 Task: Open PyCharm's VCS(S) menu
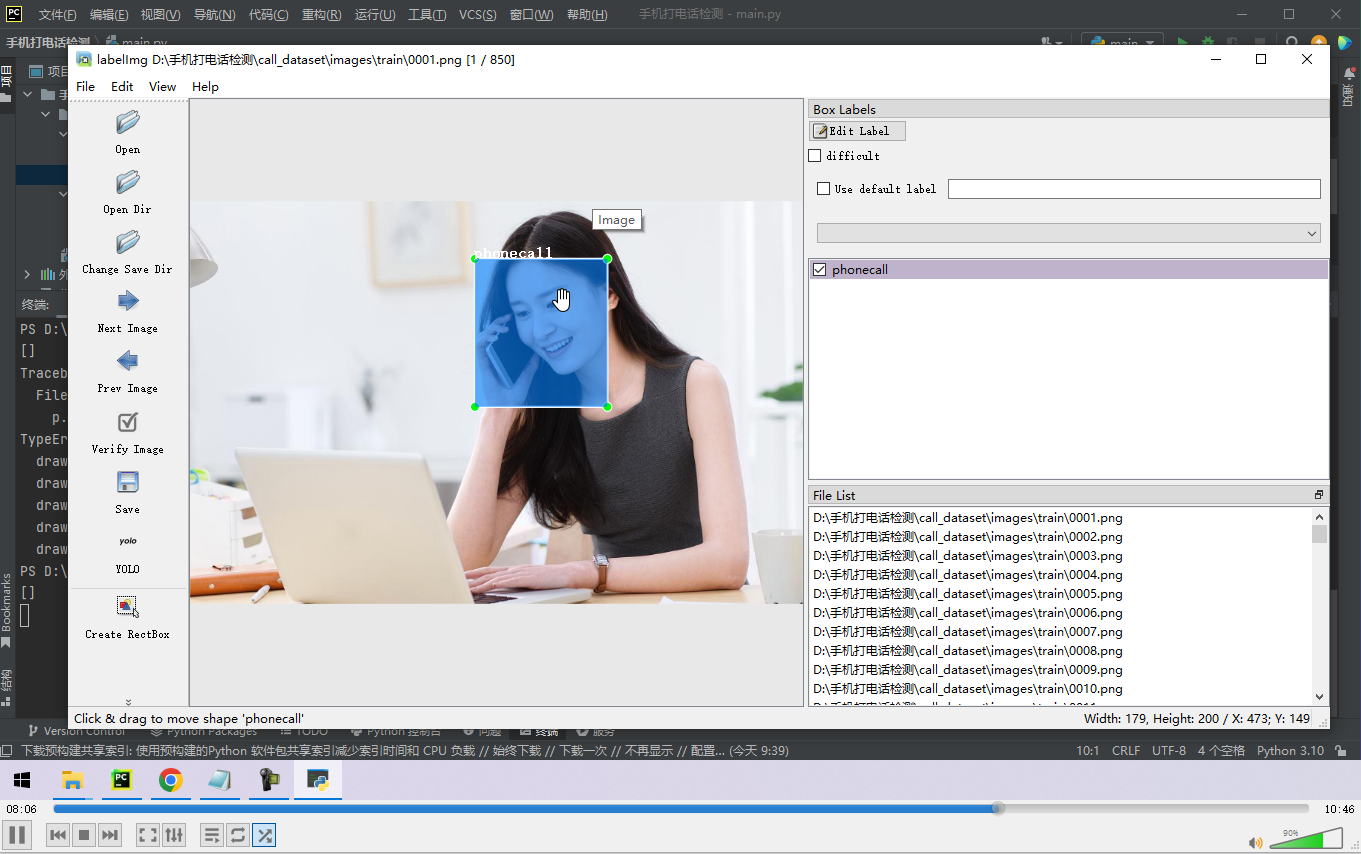pyautogui.click(x=477, y=15)
